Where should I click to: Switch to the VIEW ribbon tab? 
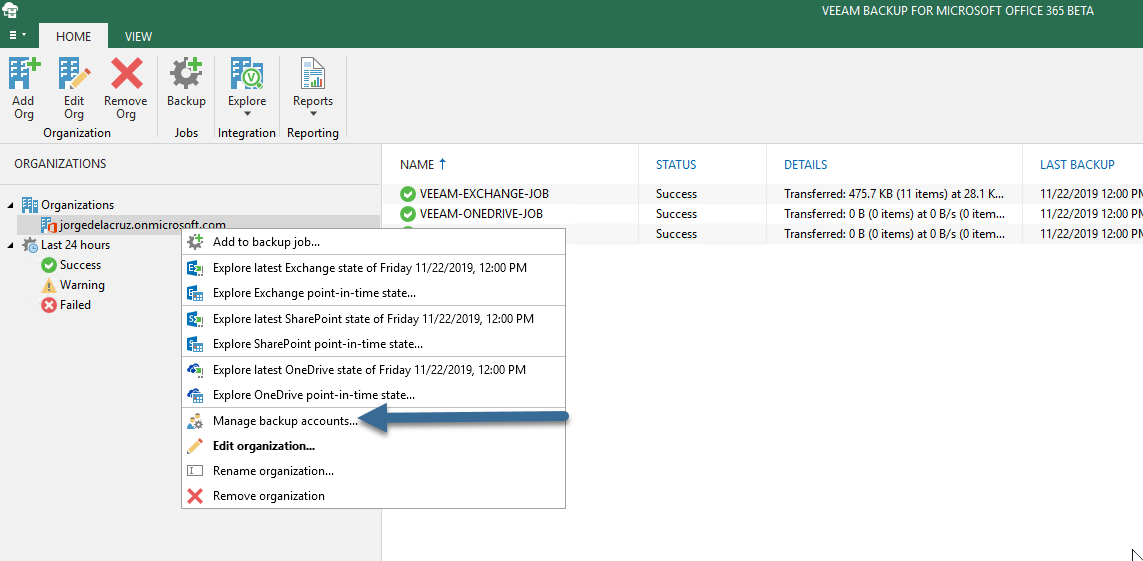139,36
